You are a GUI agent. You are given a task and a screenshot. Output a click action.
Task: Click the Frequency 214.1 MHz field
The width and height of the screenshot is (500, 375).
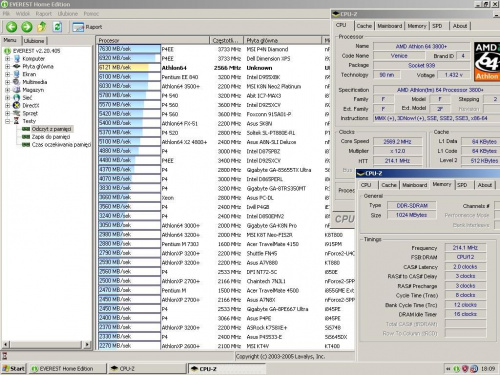coord(465,248)
